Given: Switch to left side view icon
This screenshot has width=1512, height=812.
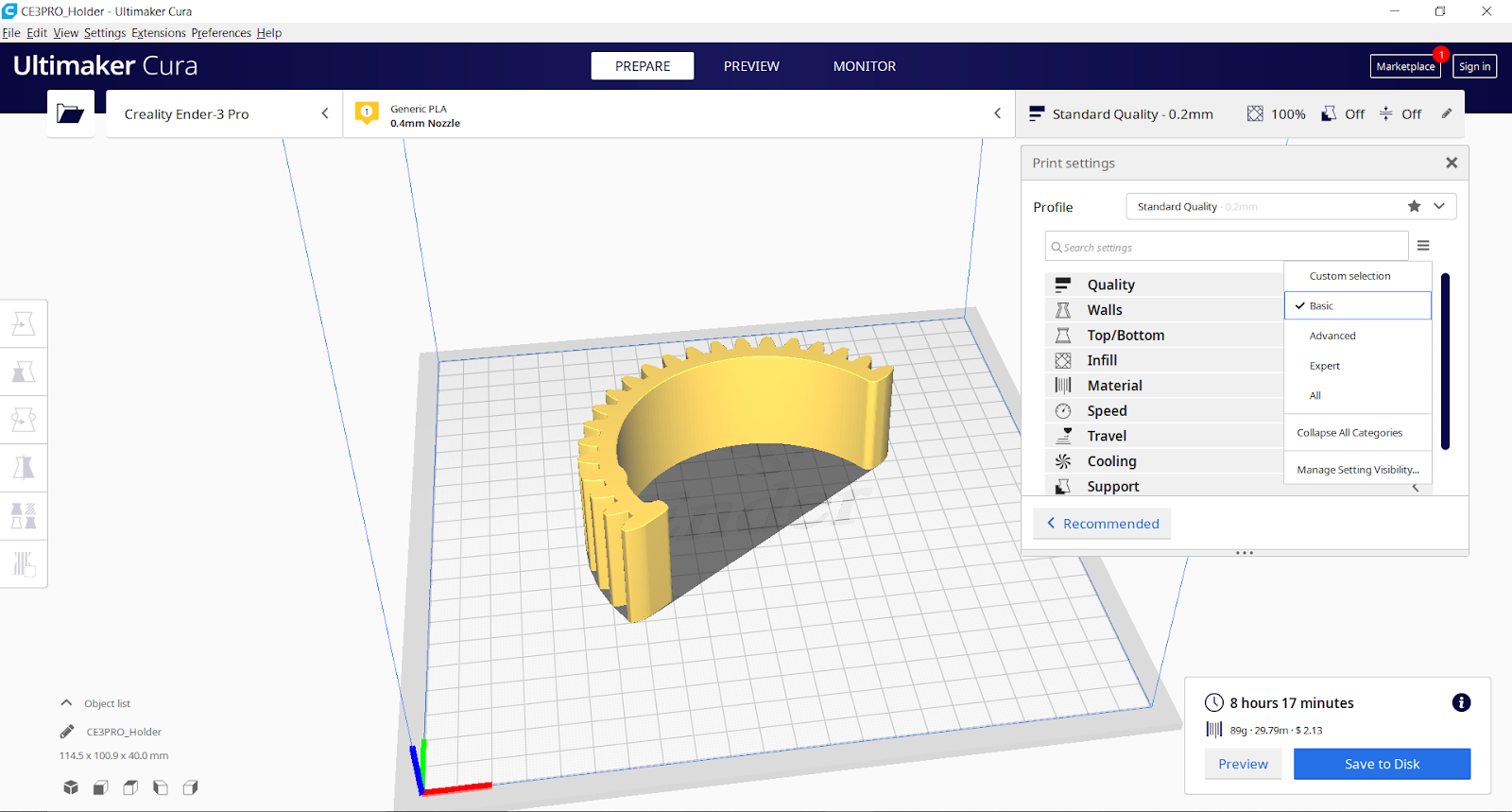Looking at the screenshot, I should coord(161,787).
